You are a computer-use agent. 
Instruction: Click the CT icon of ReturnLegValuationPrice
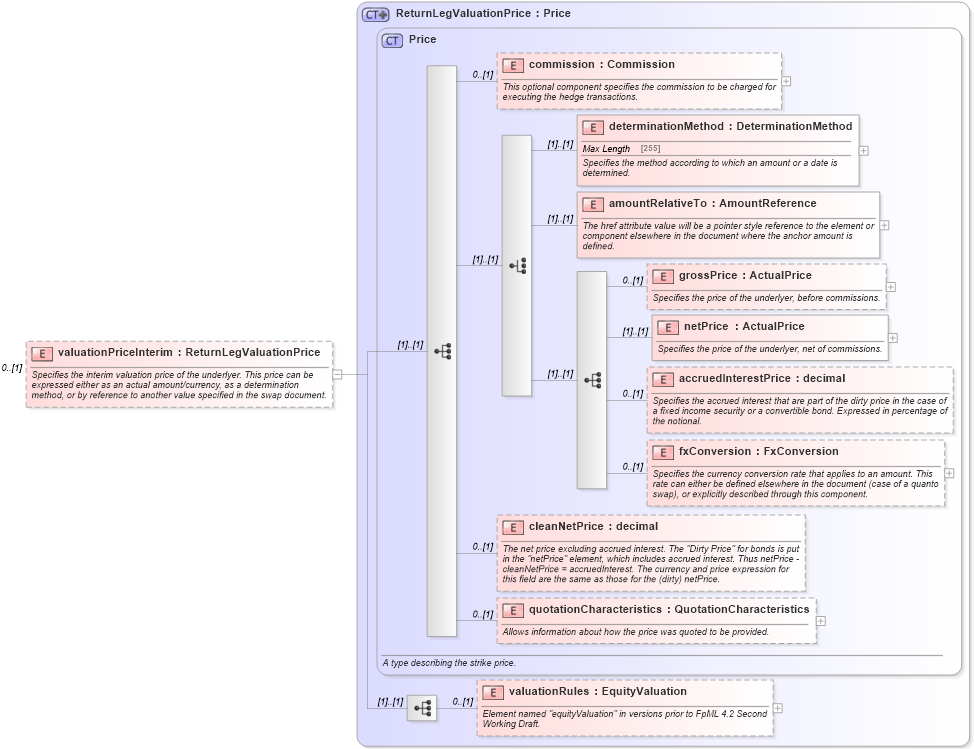point(376,14)
